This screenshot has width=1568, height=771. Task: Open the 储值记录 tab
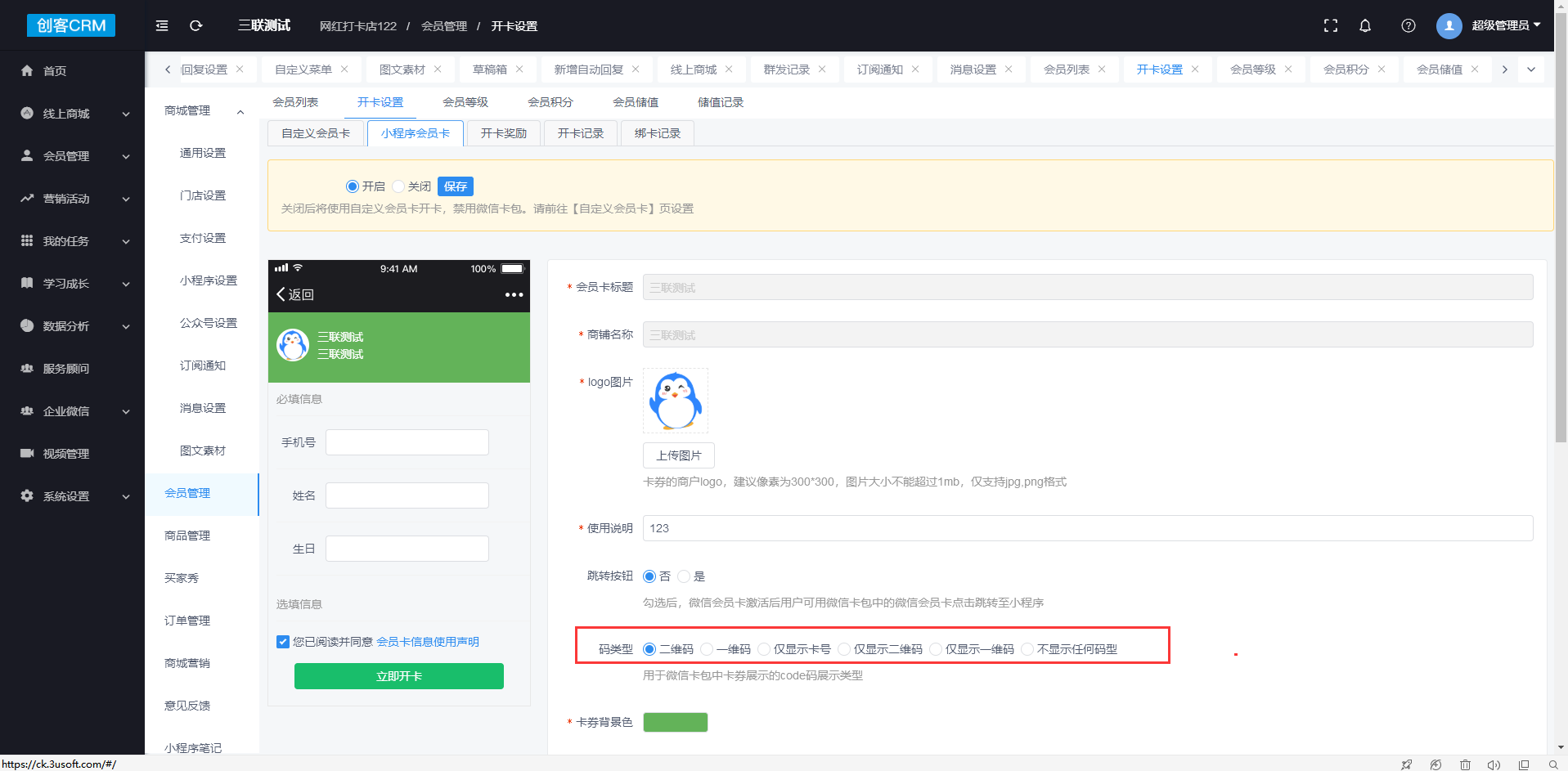tap(721, 102)
